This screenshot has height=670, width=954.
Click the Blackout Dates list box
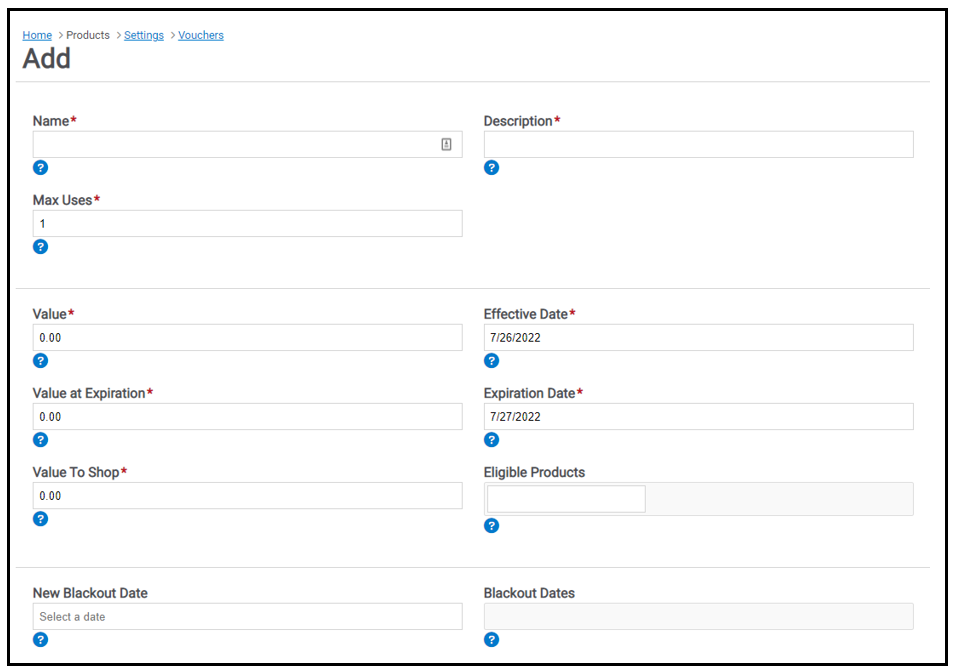[698, 616]
